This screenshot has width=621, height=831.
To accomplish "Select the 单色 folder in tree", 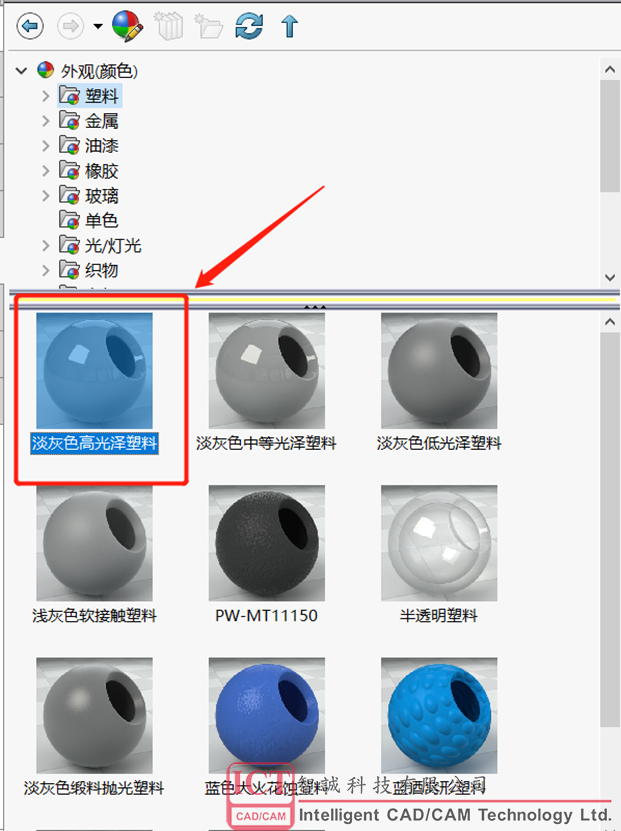I will 88,220.
